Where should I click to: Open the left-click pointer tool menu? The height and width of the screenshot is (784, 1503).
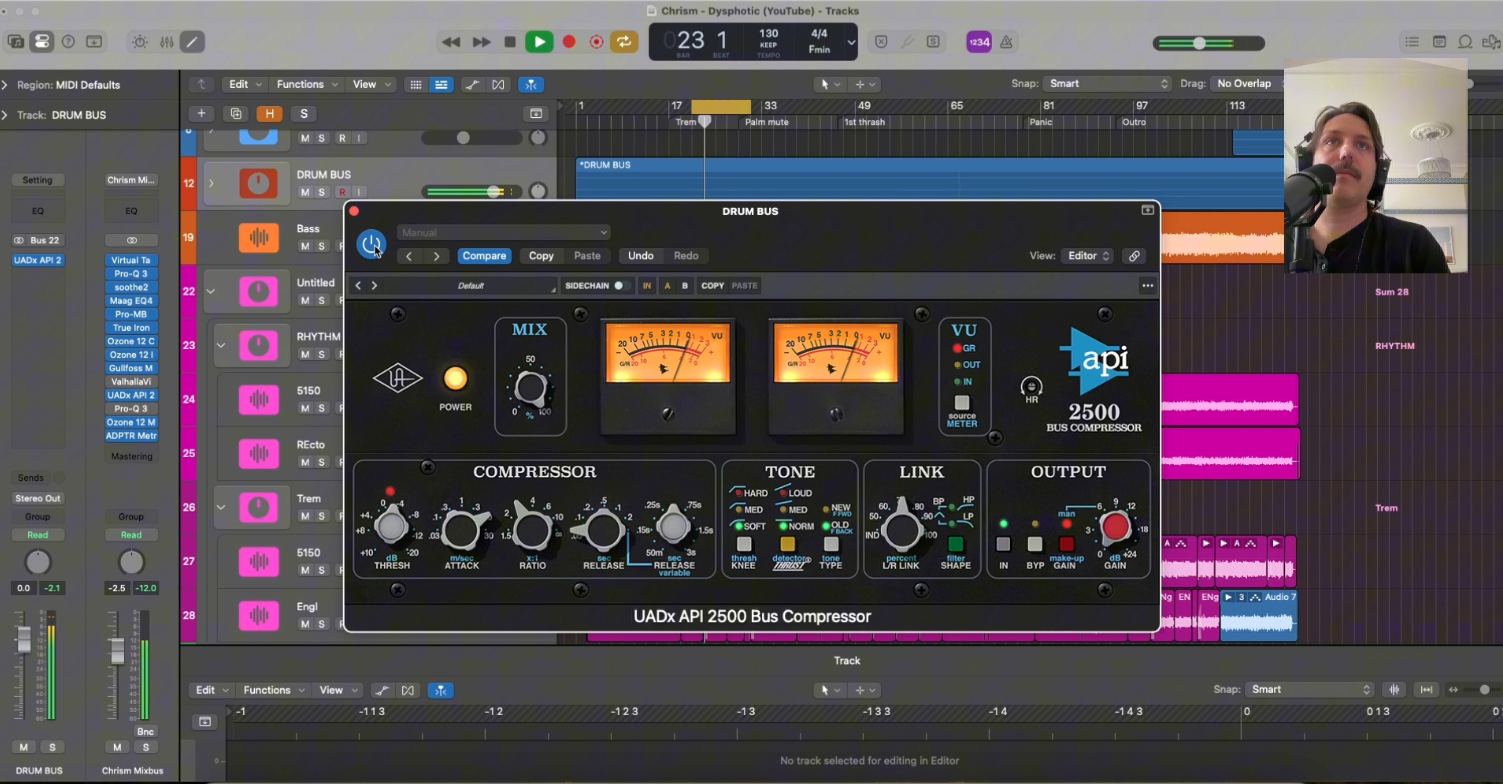pos(829,85)
